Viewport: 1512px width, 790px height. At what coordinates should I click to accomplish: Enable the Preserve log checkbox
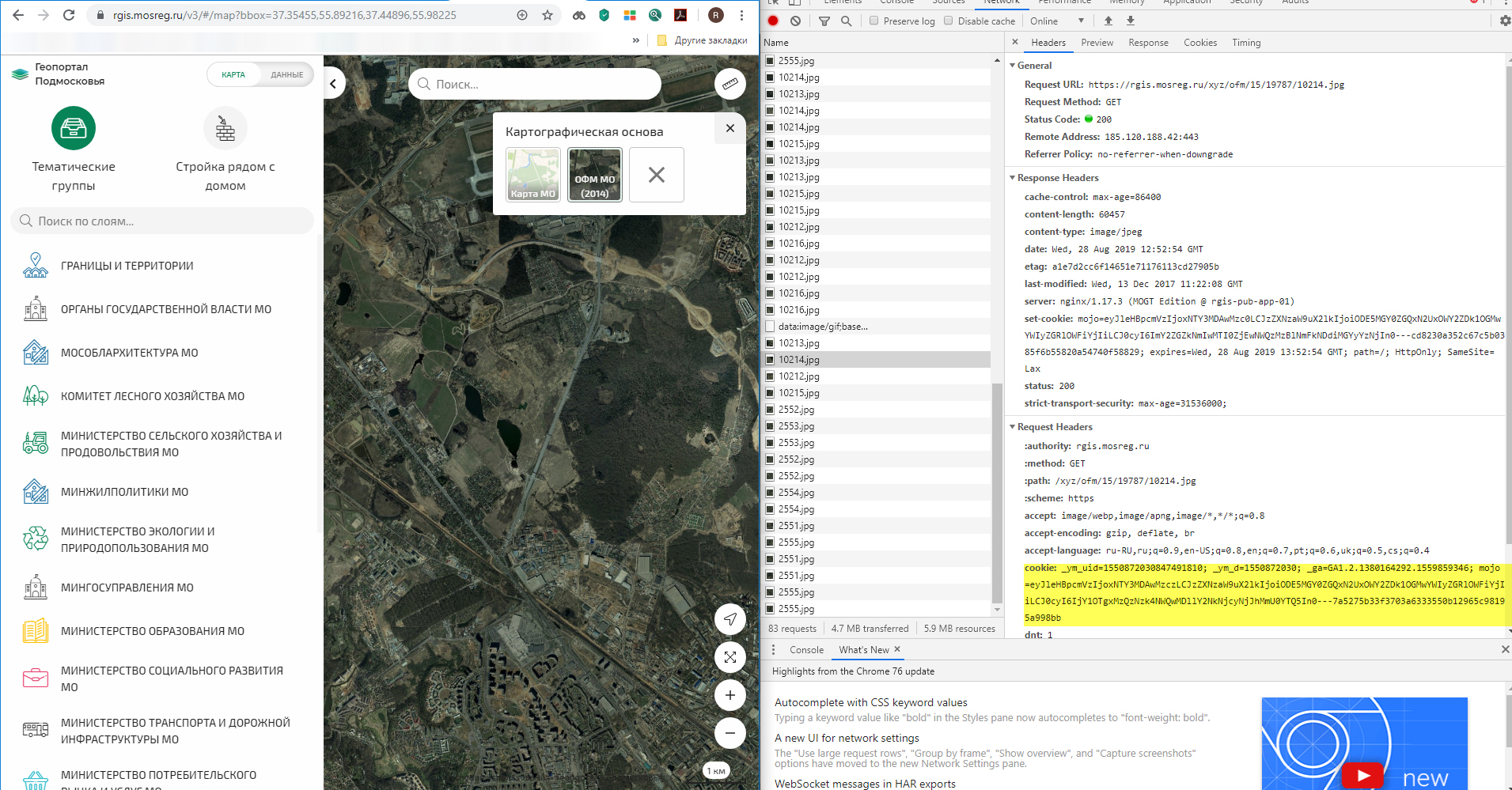click(x=873, y=21)
